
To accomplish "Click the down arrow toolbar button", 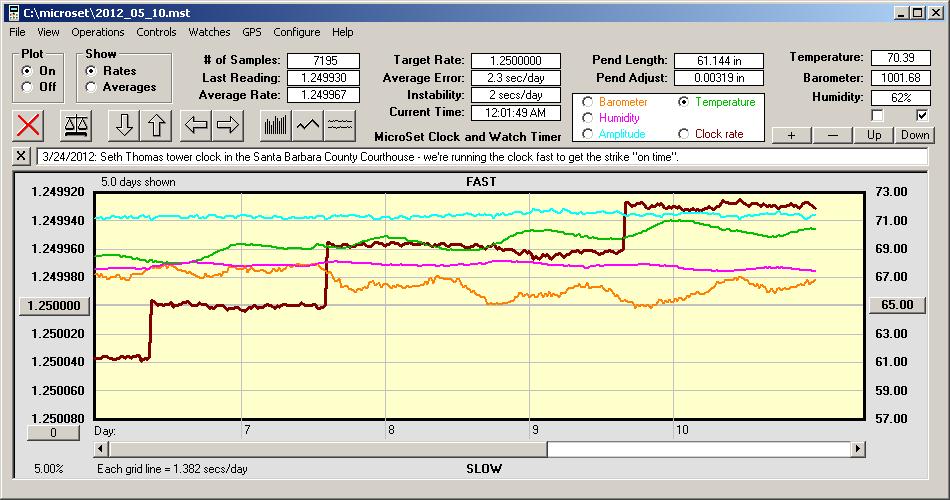I will coord(124,125).
